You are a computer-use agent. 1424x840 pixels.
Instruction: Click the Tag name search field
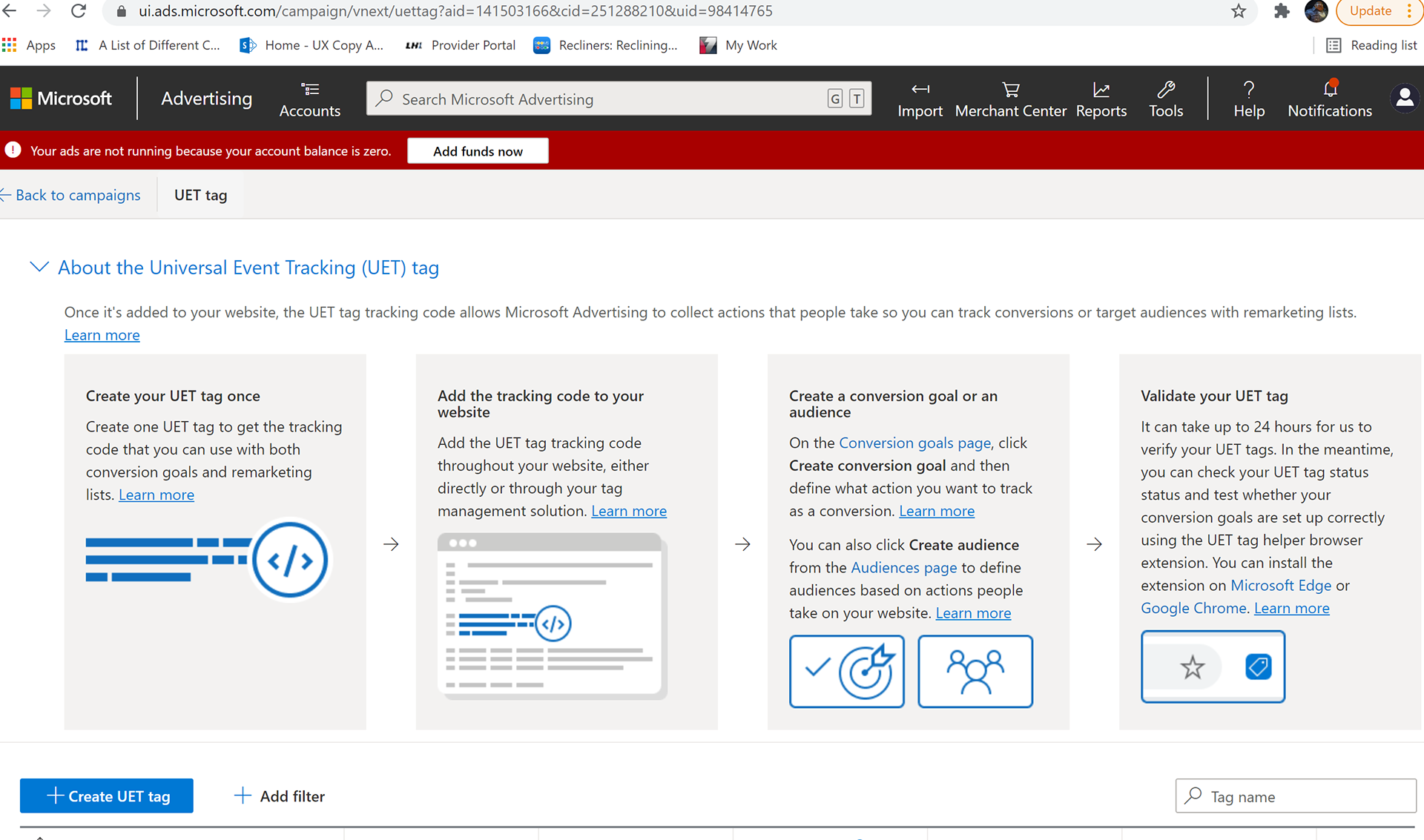(x=1296, y=796)
